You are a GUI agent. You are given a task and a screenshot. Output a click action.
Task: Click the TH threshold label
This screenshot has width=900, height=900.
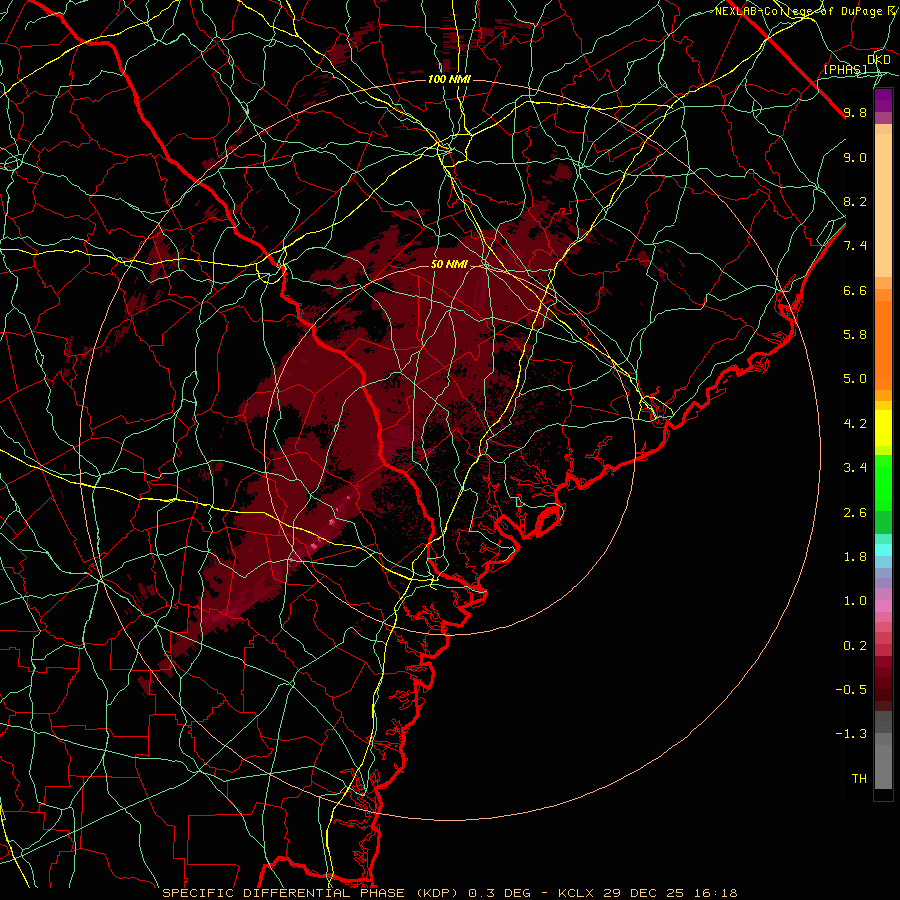click(859, 778)
